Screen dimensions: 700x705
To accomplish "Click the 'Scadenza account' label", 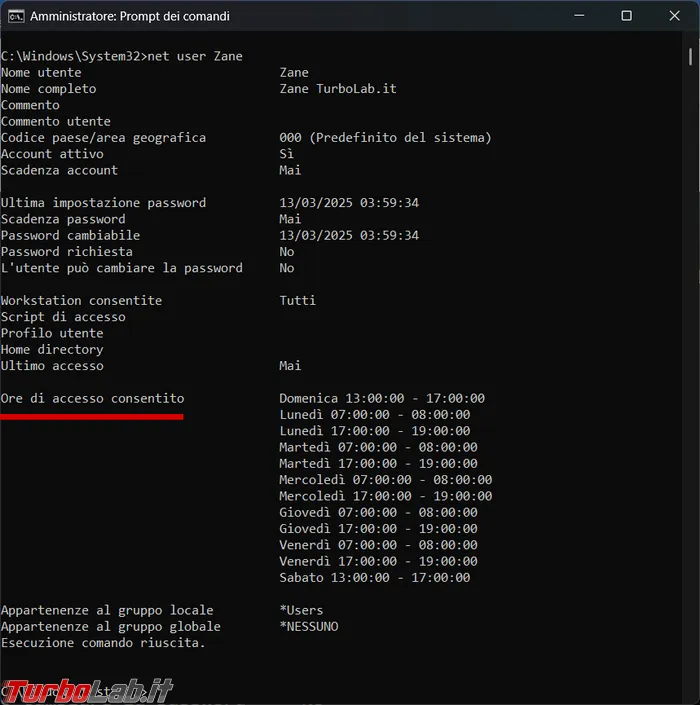I will pyautogui.click(x=59, y=170).
